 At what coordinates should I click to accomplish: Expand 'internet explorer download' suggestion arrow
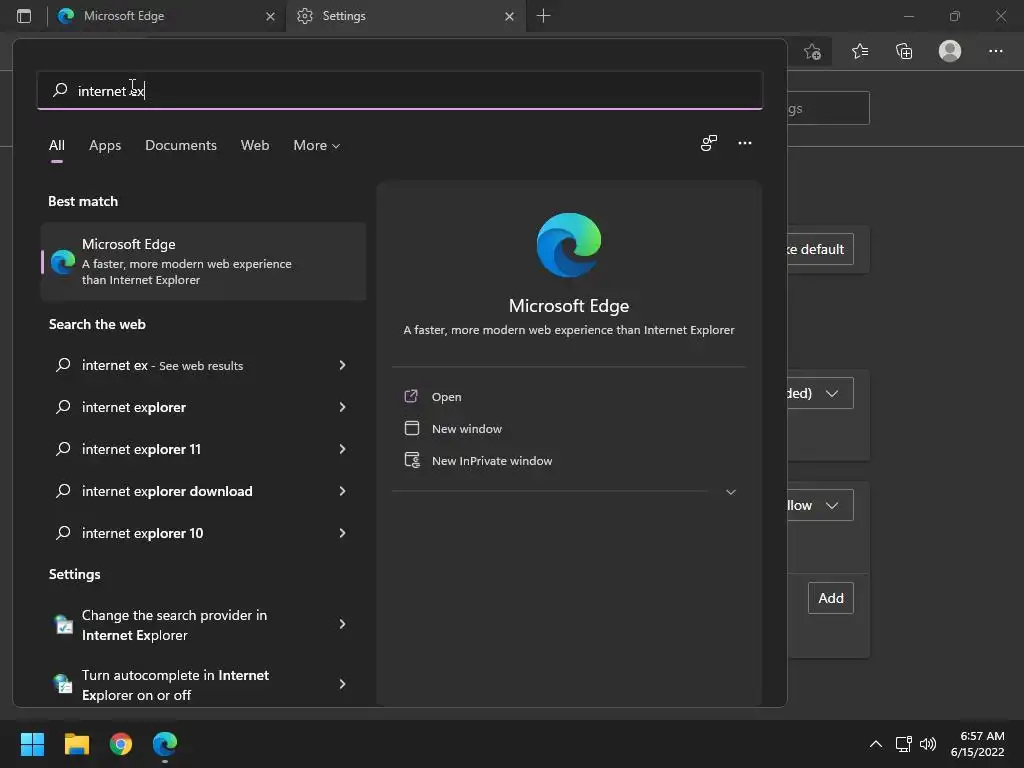pyautogui.click(x=342, y=491)
